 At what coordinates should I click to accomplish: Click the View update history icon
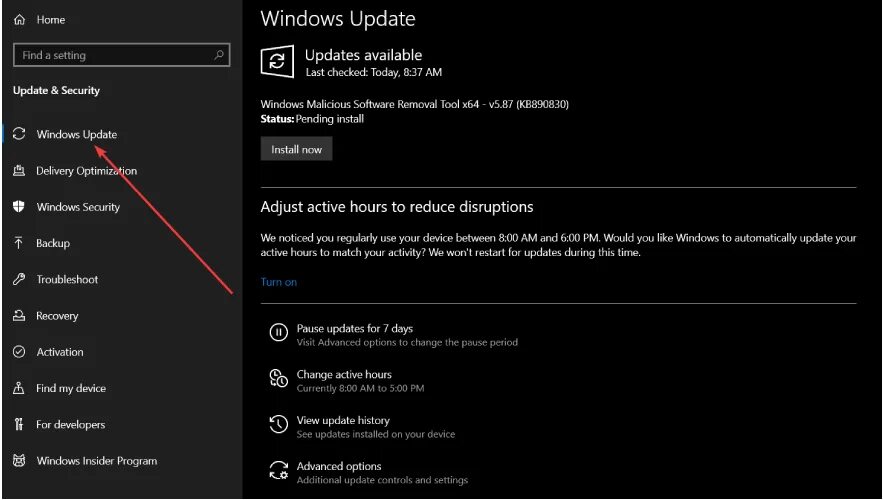tap(278, 424)
